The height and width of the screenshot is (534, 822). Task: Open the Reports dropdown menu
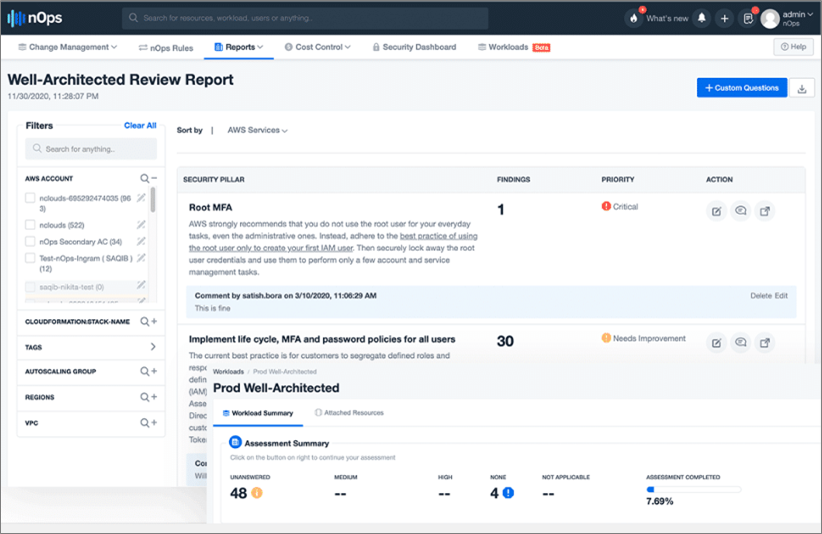(x=239, y=47)
